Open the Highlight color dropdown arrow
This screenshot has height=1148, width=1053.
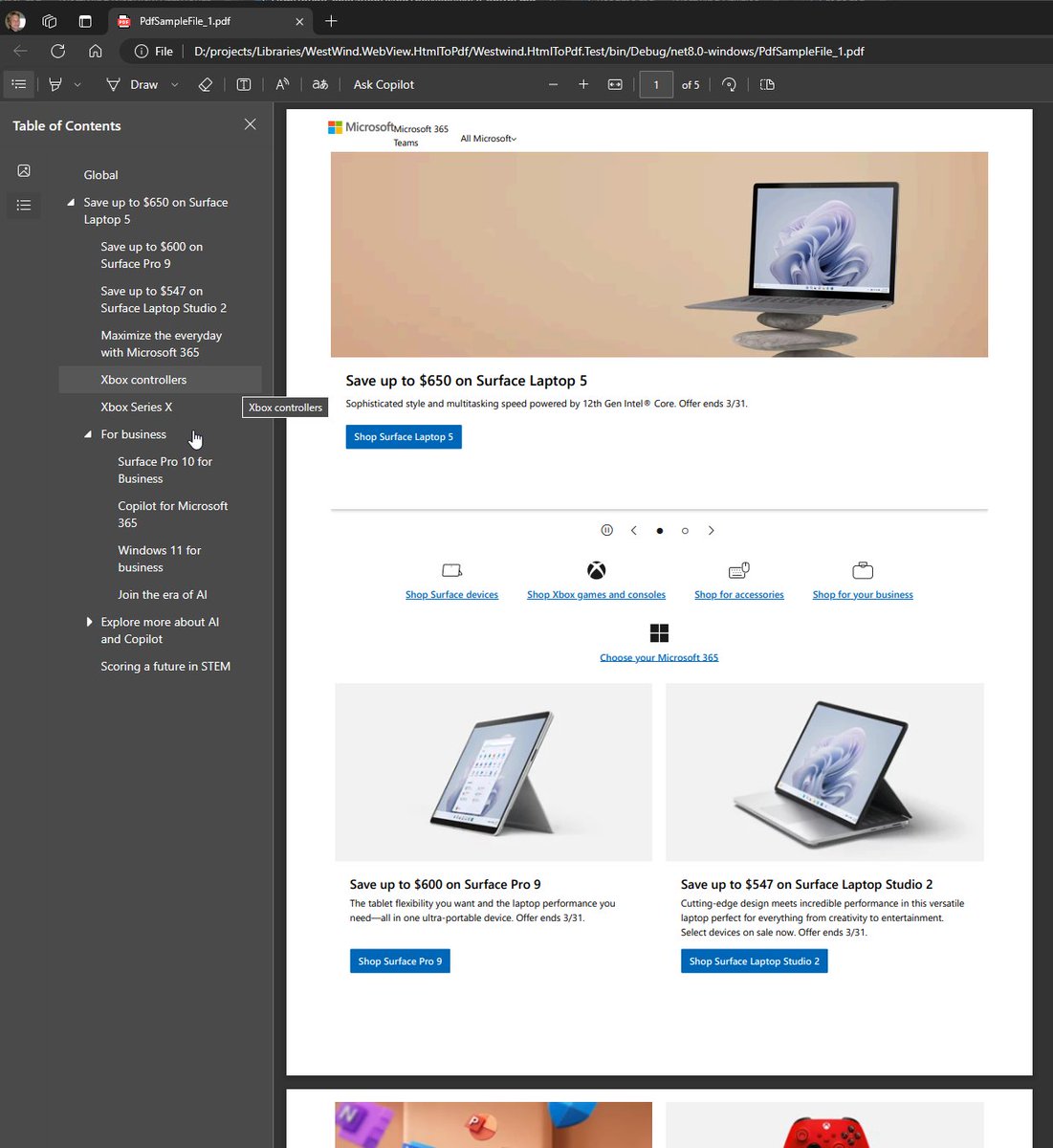click(x=77, y=84)
